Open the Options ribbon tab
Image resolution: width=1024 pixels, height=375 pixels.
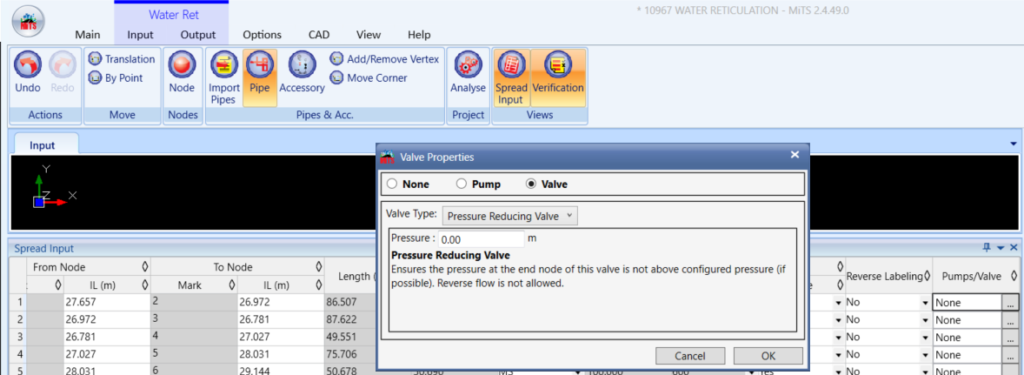(x=262, y=35)
